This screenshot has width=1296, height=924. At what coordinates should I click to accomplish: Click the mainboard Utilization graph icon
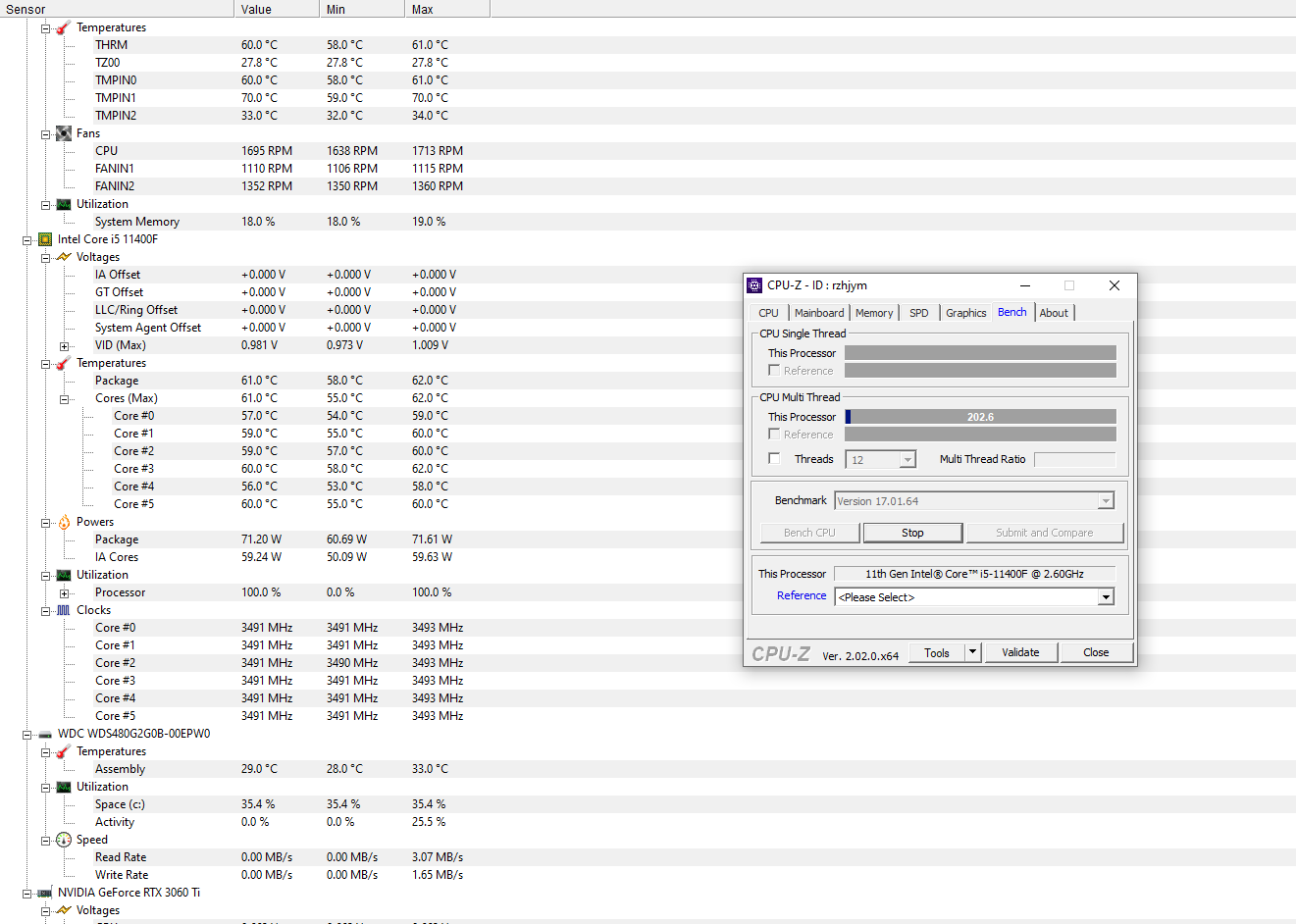pos(64,204)
